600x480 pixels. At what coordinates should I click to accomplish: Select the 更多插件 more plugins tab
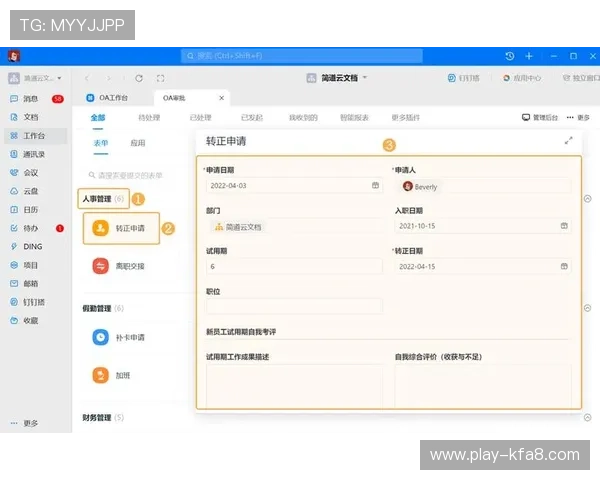point(406,118)
